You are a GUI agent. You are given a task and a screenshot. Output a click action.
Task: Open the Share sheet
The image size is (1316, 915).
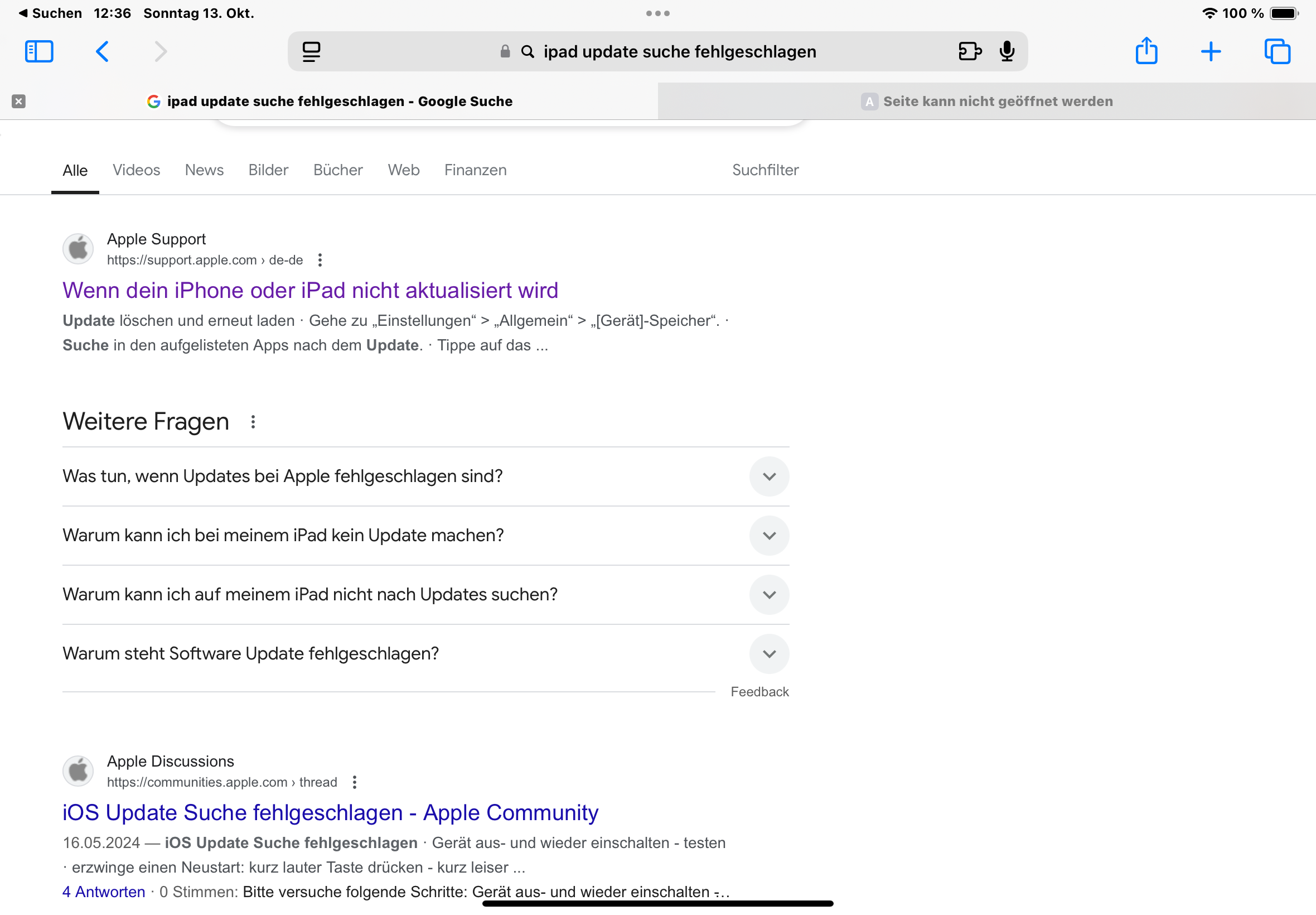coord(1146,51)
